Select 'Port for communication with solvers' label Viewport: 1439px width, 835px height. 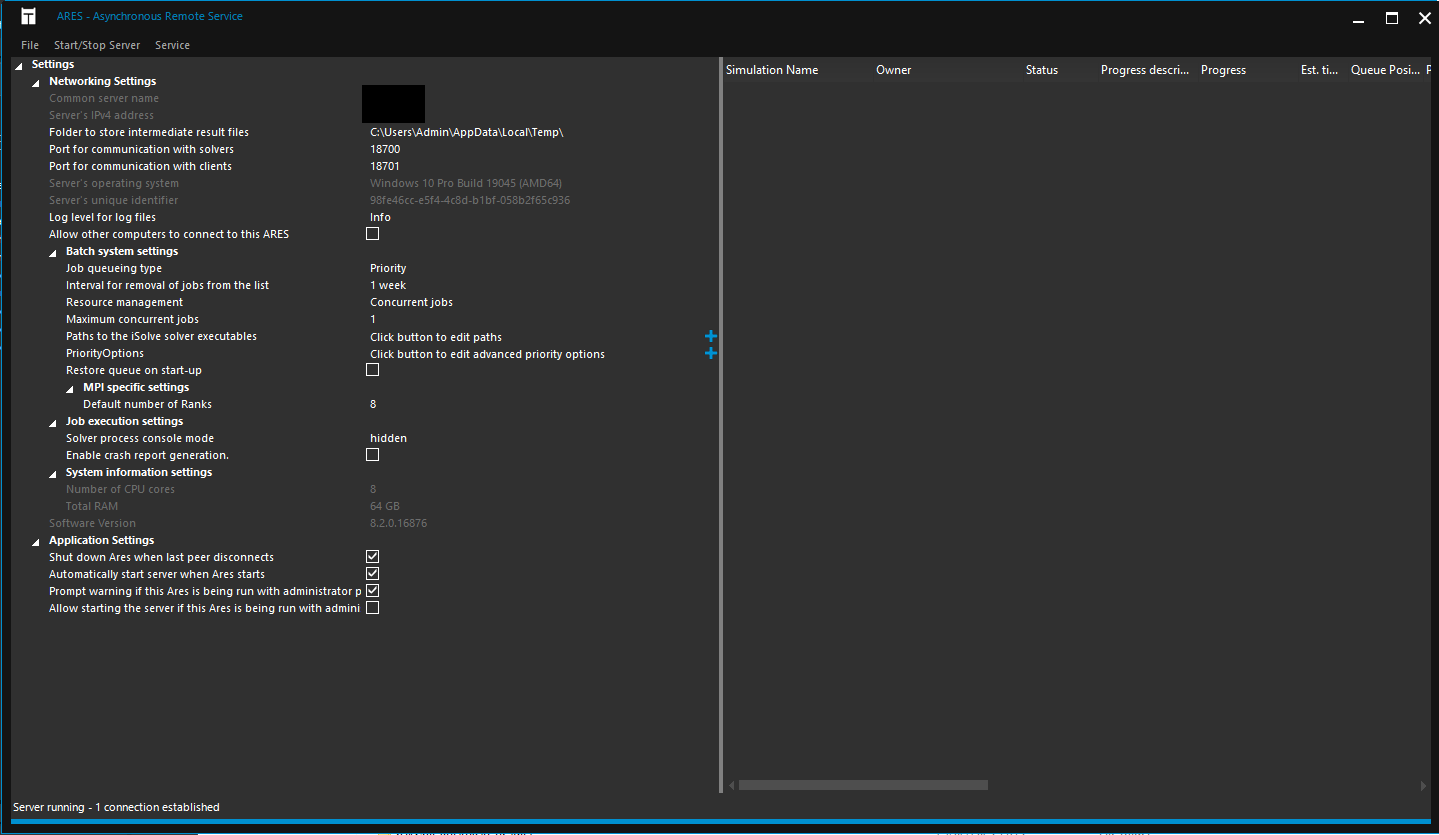141,149
